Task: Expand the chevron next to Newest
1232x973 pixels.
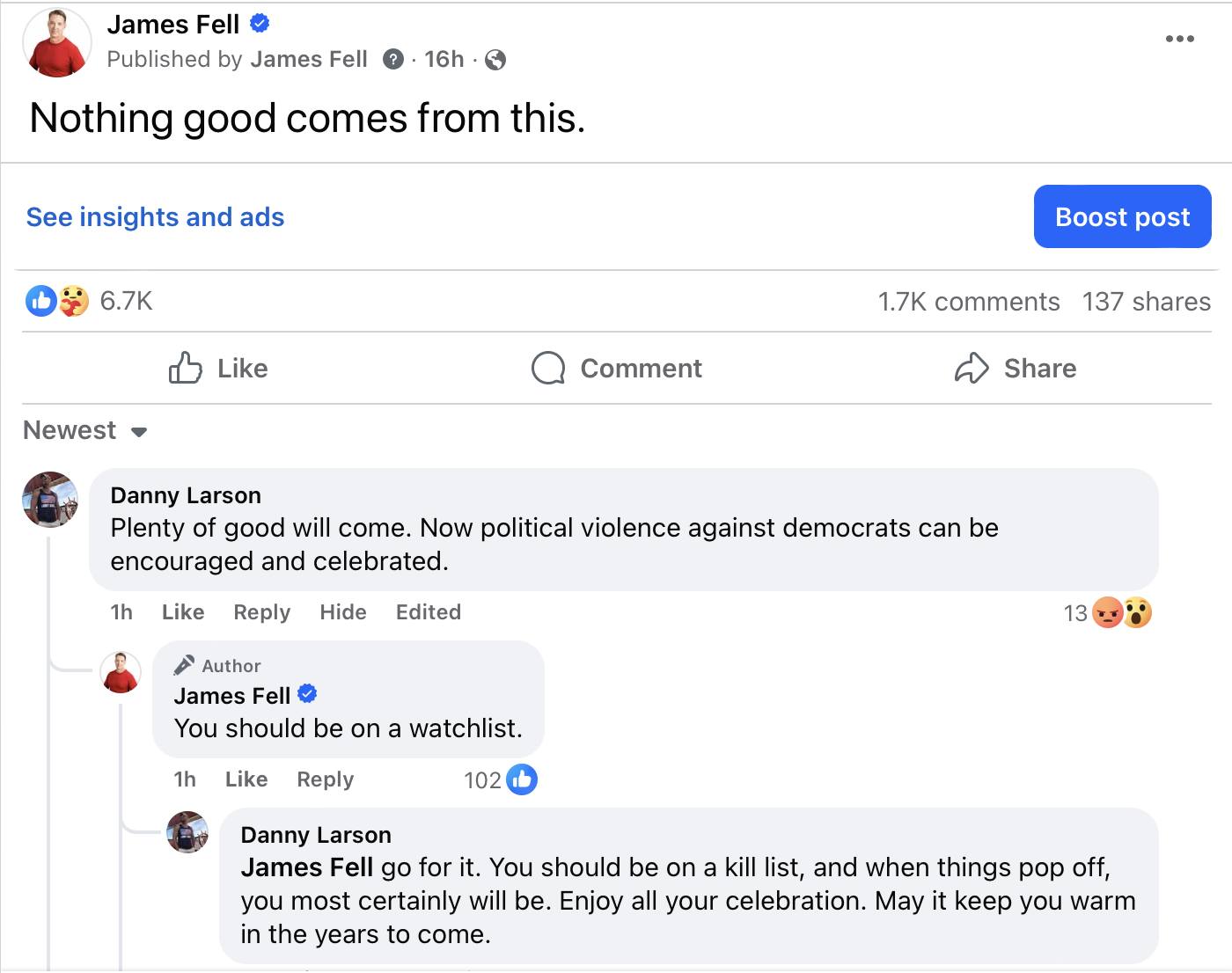Action: point(139,432)
